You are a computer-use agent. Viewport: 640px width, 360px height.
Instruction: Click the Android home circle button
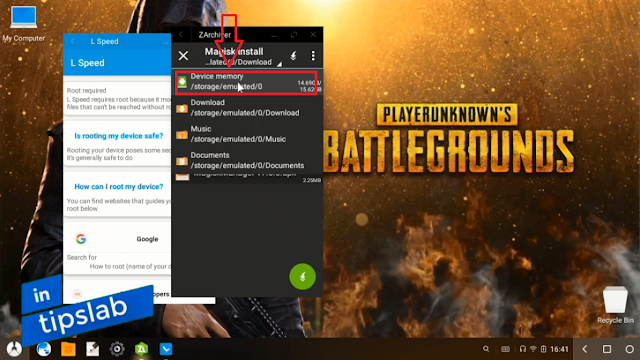tap(629, 349)
